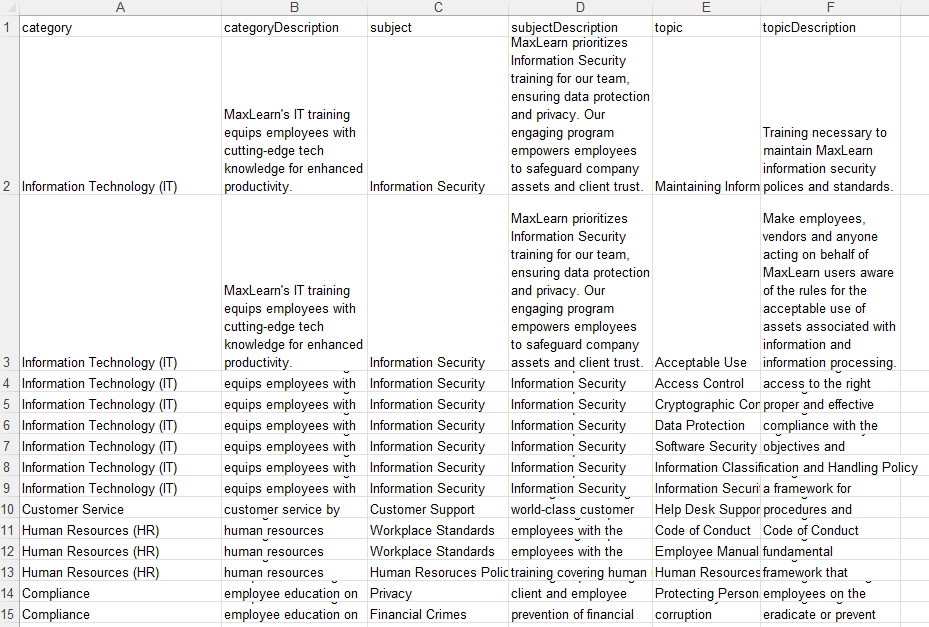Click the 'subject' header cell

438,27
